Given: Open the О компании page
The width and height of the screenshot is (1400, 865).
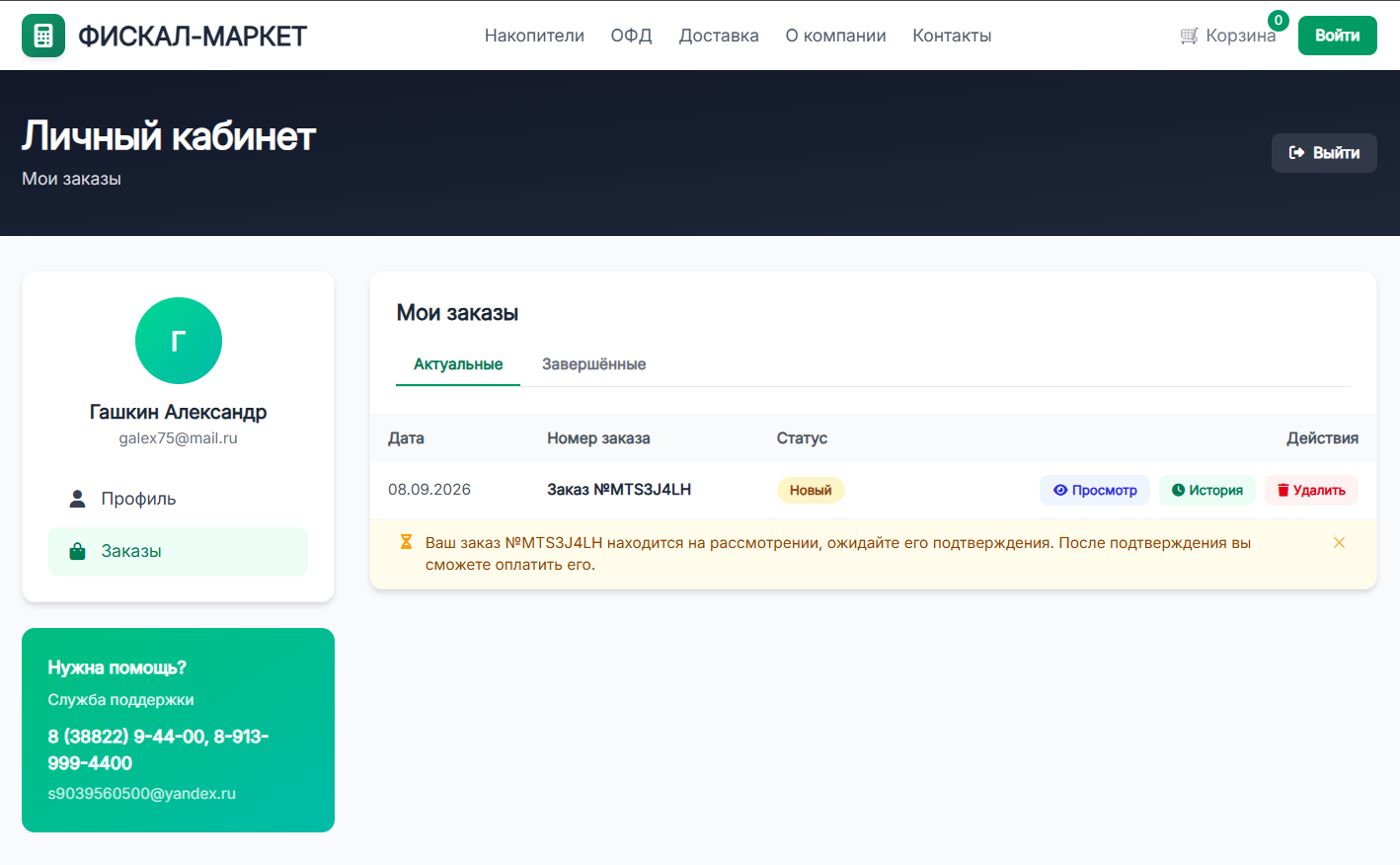Looking at the screenshot, I should coord(835,36).
